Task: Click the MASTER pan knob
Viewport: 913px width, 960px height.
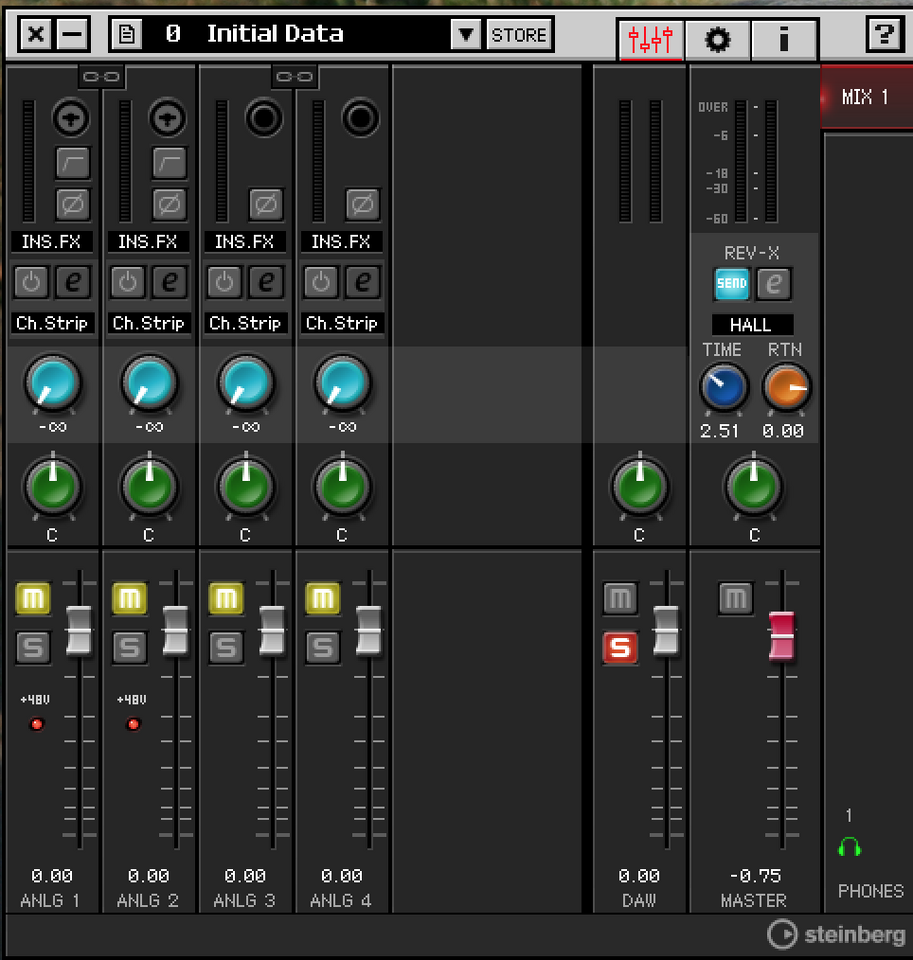Action: point(754,487)
